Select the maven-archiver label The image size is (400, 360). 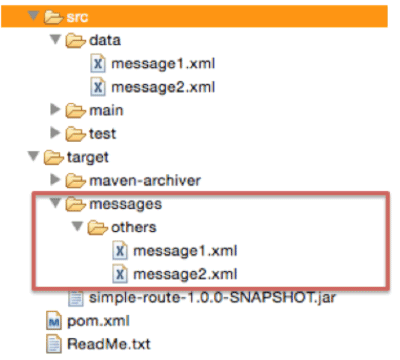coord(145,181)
